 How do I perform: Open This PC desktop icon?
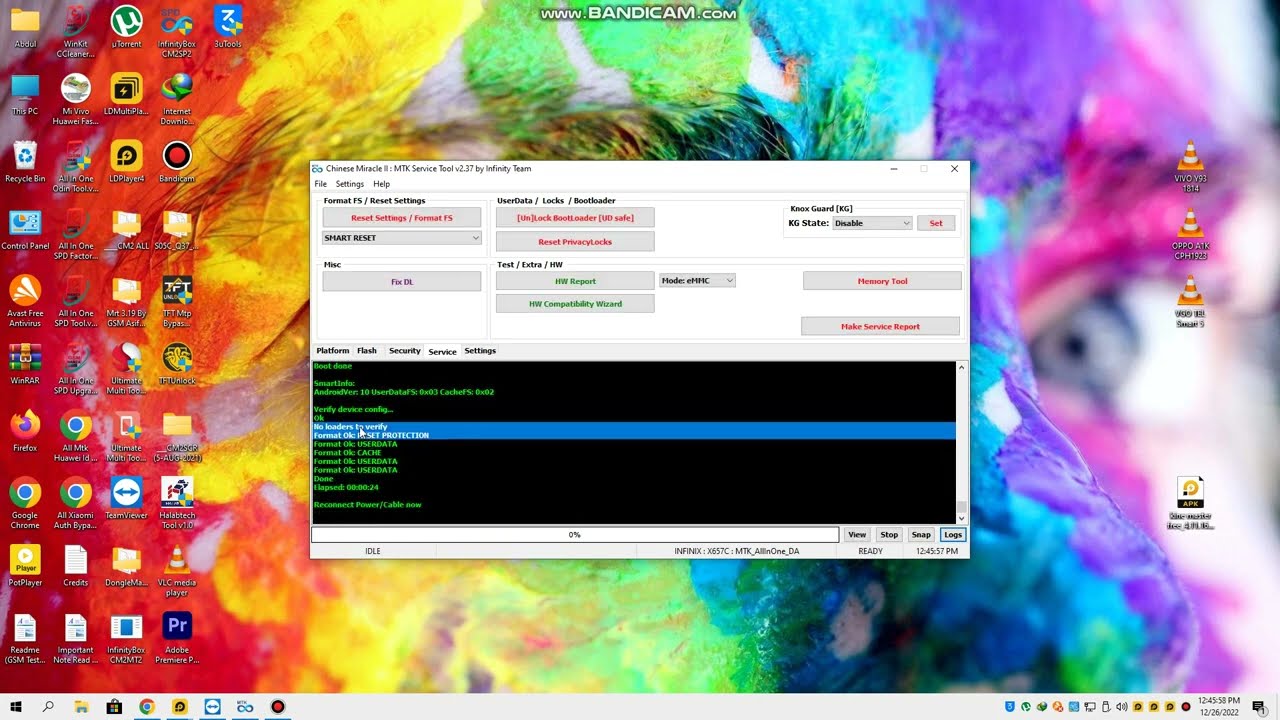pos(25,95)
